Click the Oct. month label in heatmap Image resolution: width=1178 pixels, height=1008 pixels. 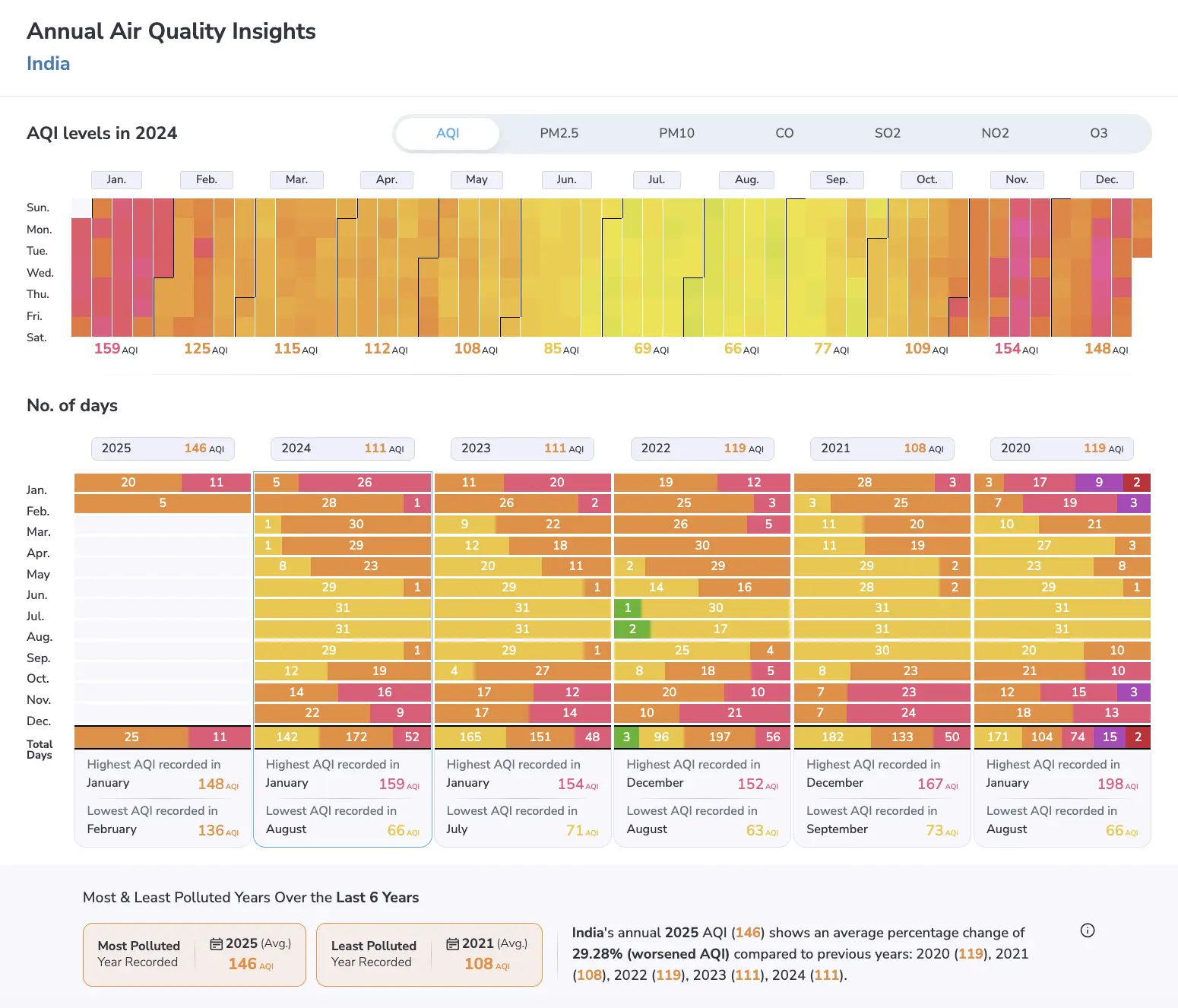(926, 179)
